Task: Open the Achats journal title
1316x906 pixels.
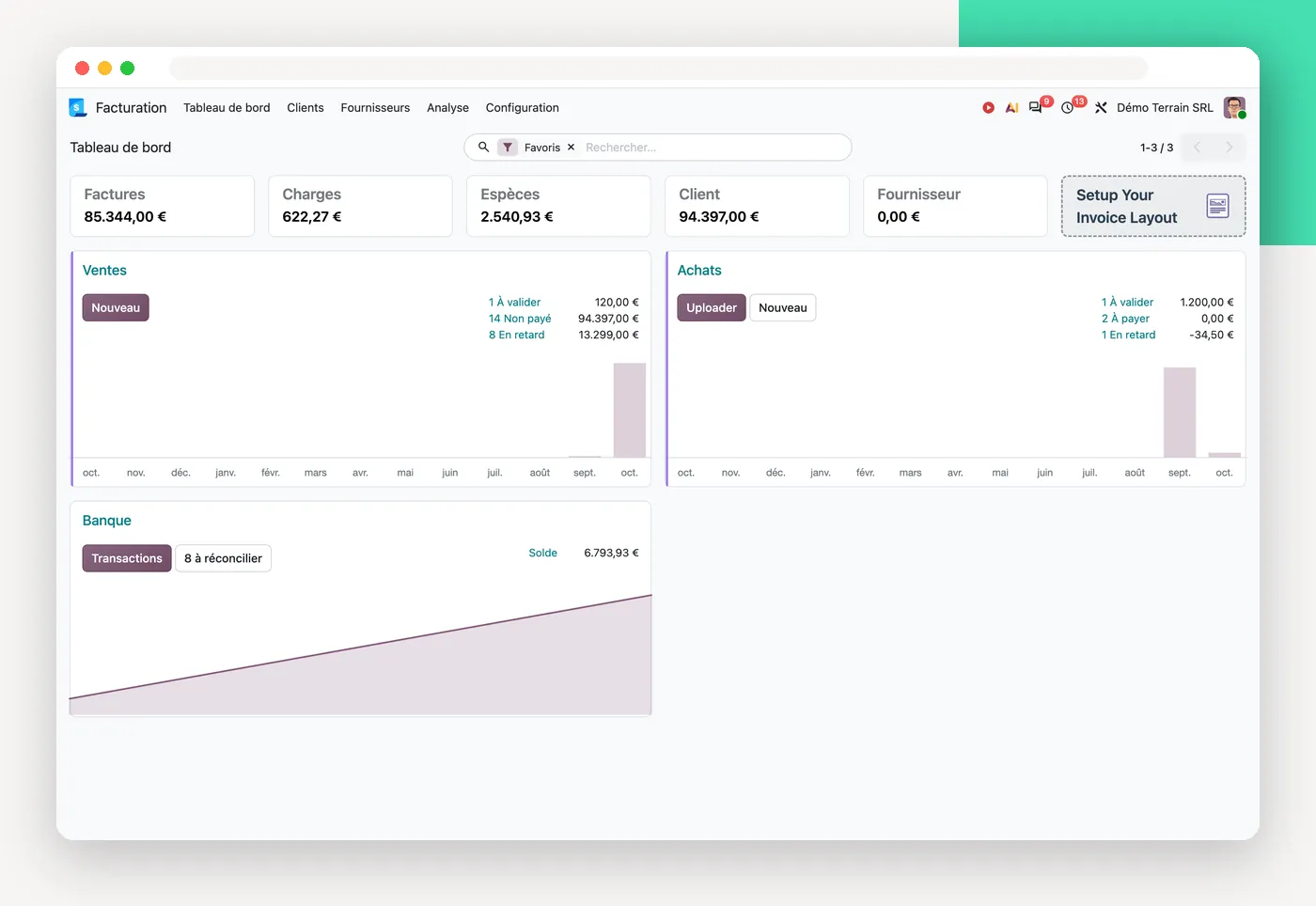Action: click(699, 271)
